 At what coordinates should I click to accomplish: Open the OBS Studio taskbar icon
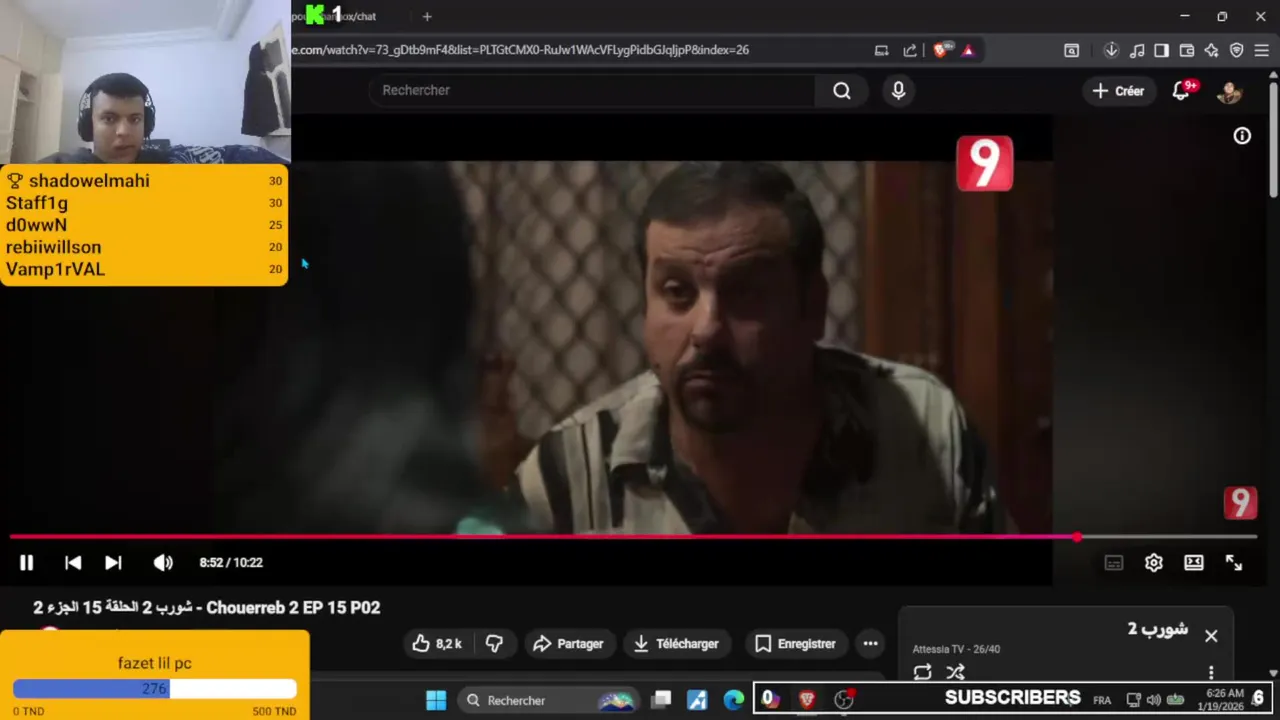844,700
